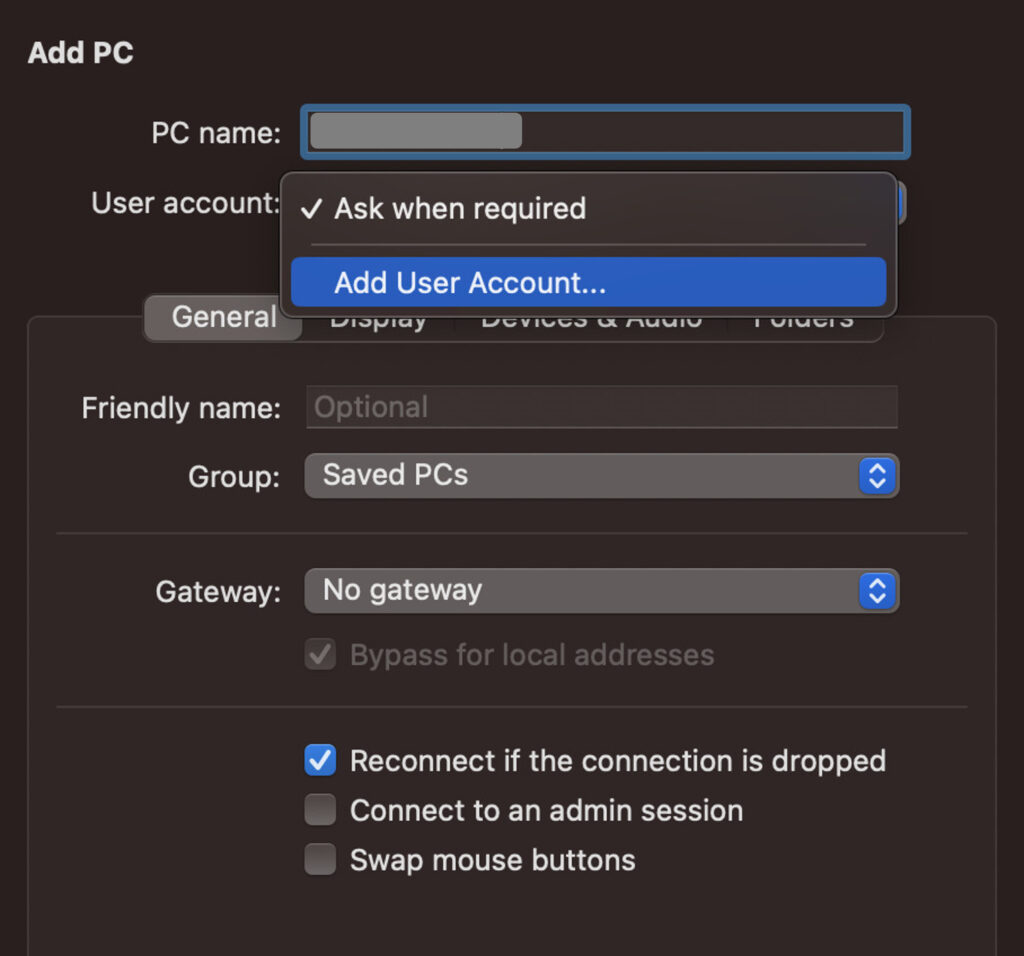Open the Group dropdown showing Saved PCs
1024x956 pixels.
[x=601, y=476]
